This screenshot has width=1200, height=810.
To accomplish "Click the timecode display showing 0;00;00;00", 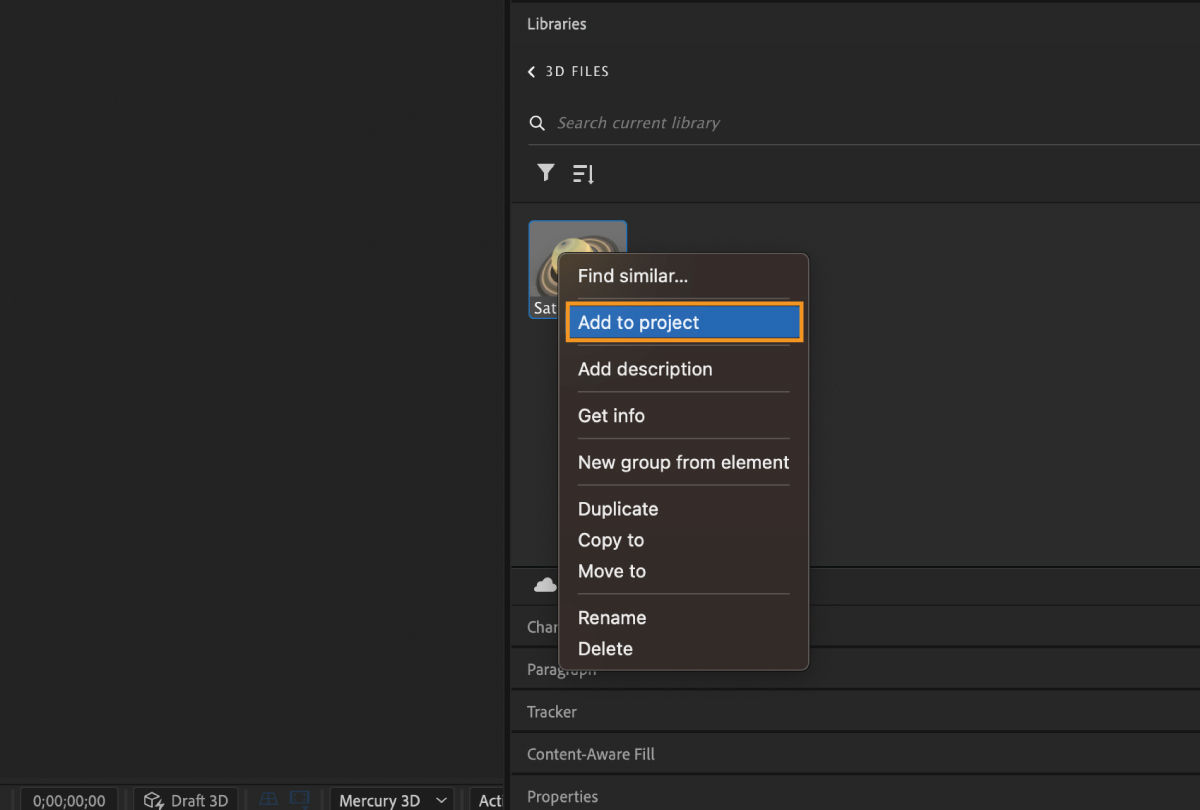I will point(68,800).
